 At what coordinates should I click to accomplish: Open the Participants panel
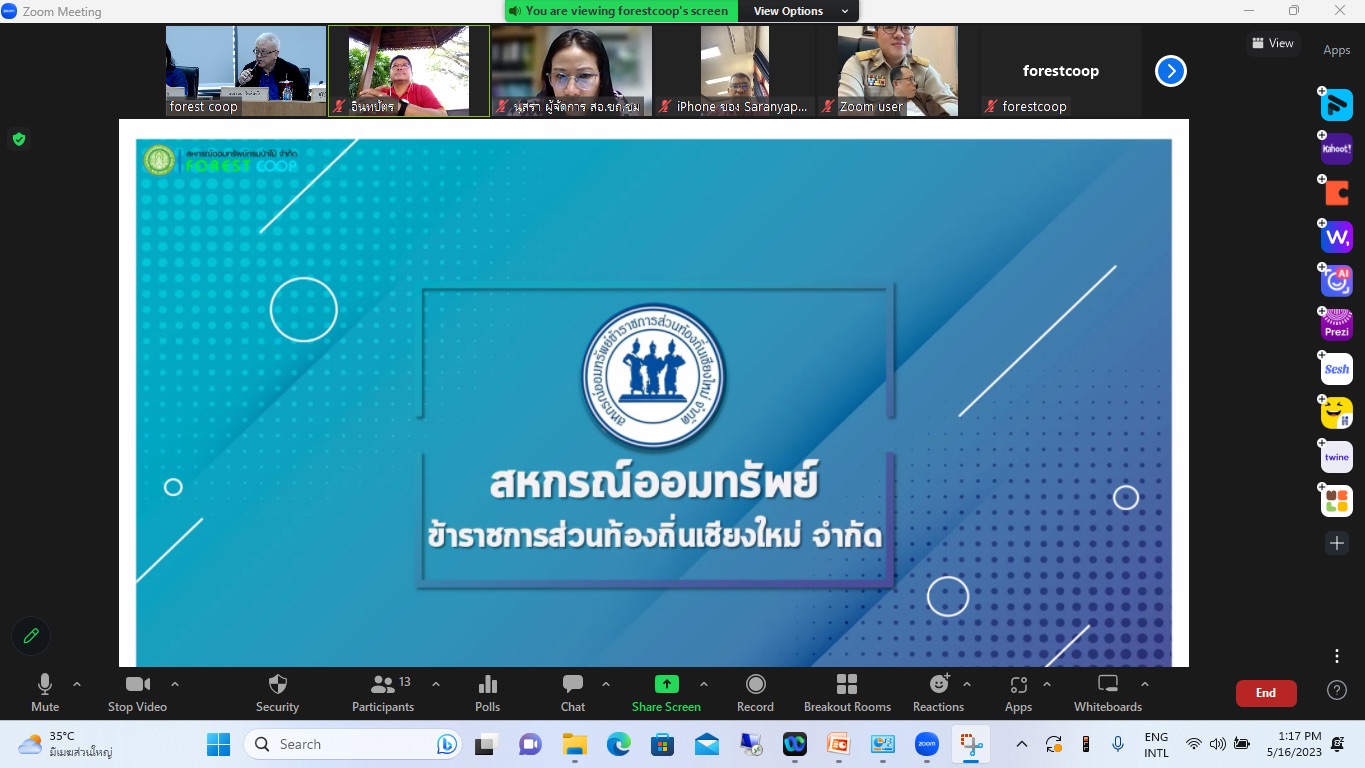click(x=383, y=693)
